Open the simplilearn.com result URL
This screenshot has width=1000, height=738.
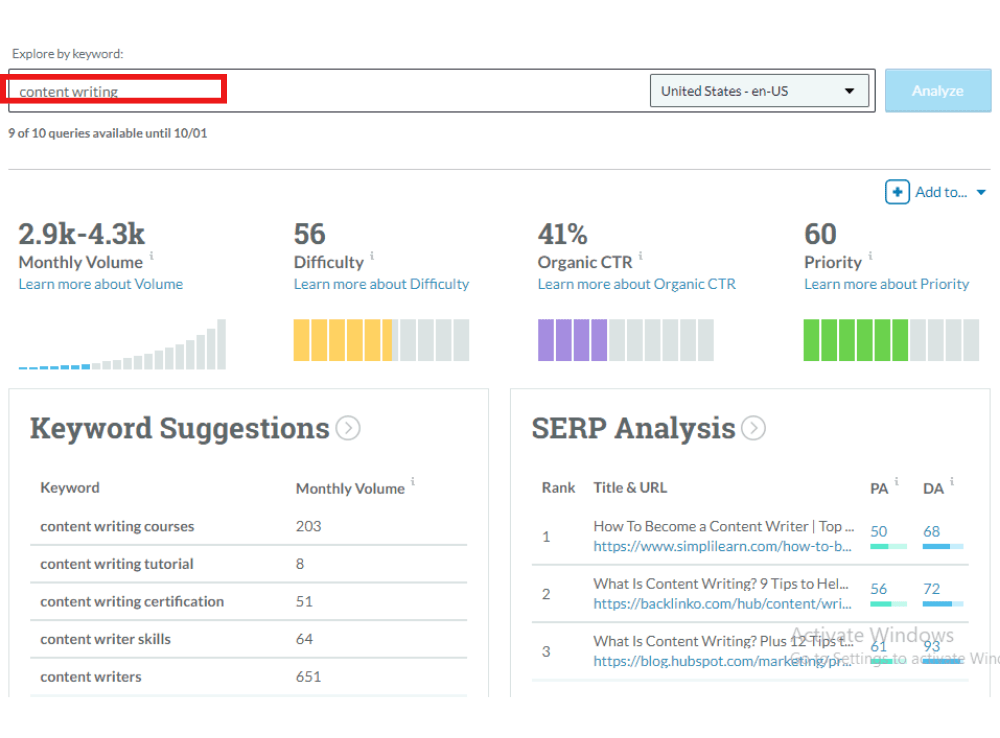(x=722, y=546)
